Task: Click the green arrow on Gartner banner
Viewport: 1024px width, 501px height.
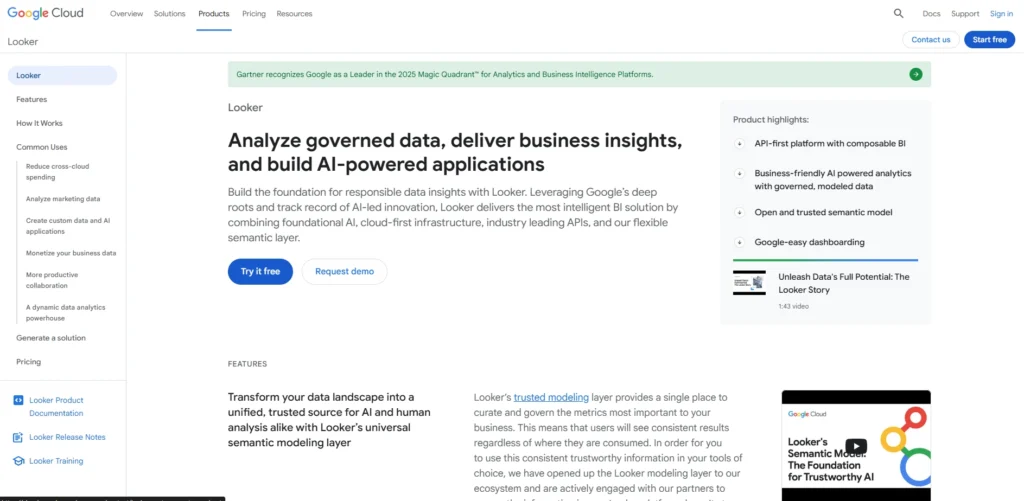Action: click(916, 74)
